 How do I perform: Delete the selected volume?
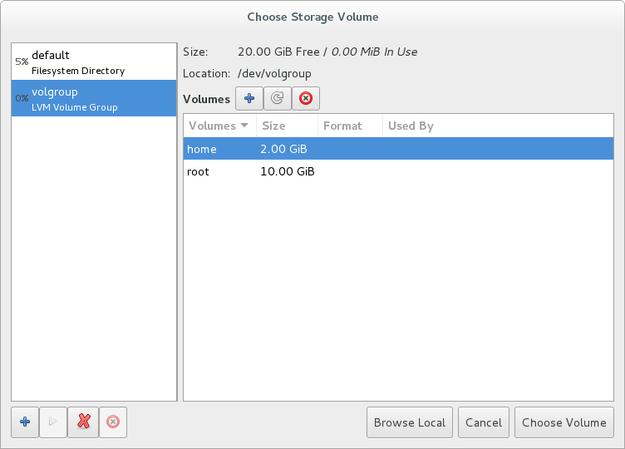(x=306, y=98)
